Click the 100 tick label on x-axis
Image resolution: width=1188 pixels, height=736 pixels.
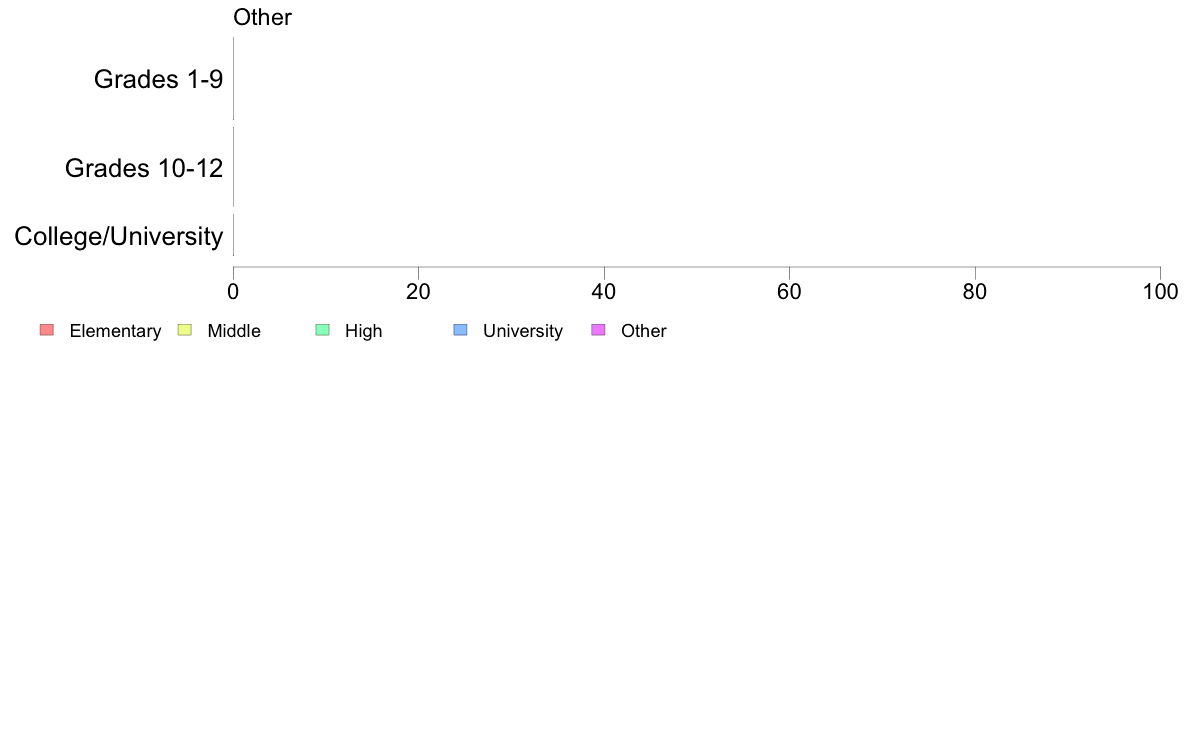(1160, 292)
